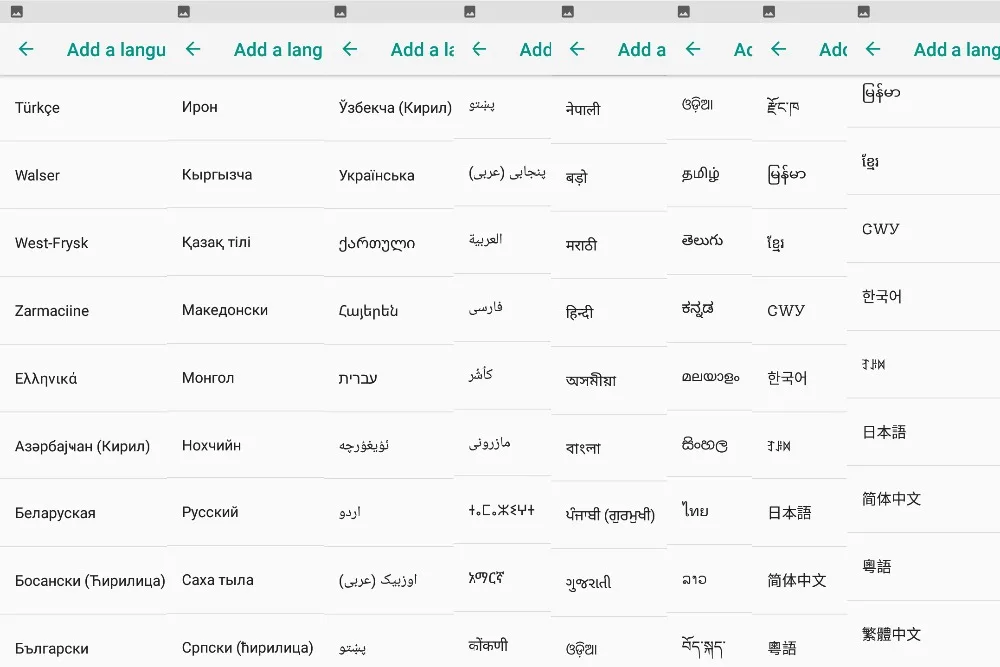Go back from the panel listing Ирон

tap(193, 49)
